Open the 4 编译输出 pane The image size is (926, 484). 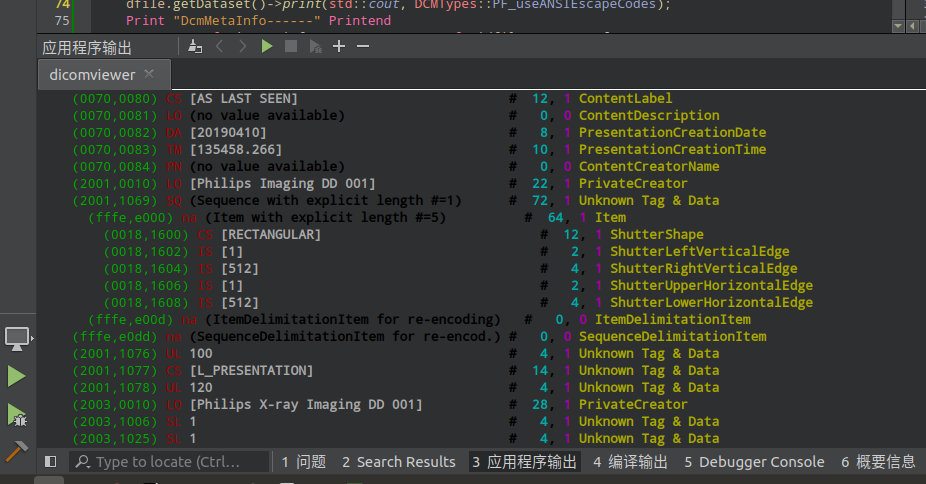tap(630, 462)
